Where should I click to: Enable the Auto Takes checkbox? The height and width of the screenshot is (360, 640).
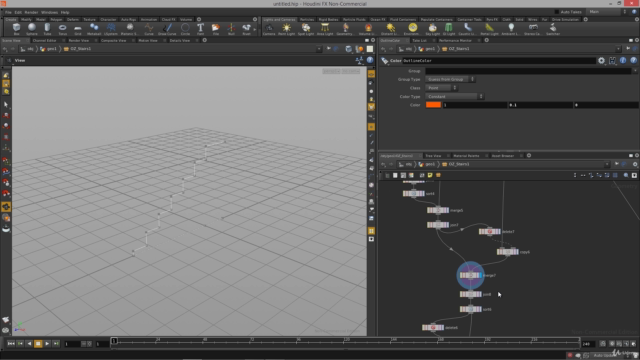[x=557, y=12]
